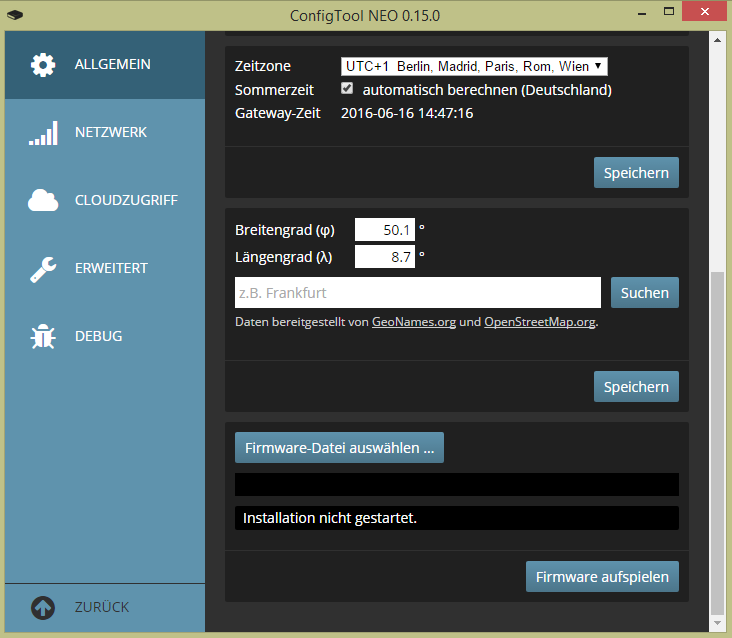Click the up-arrow Zurück icon

[43, 608]
